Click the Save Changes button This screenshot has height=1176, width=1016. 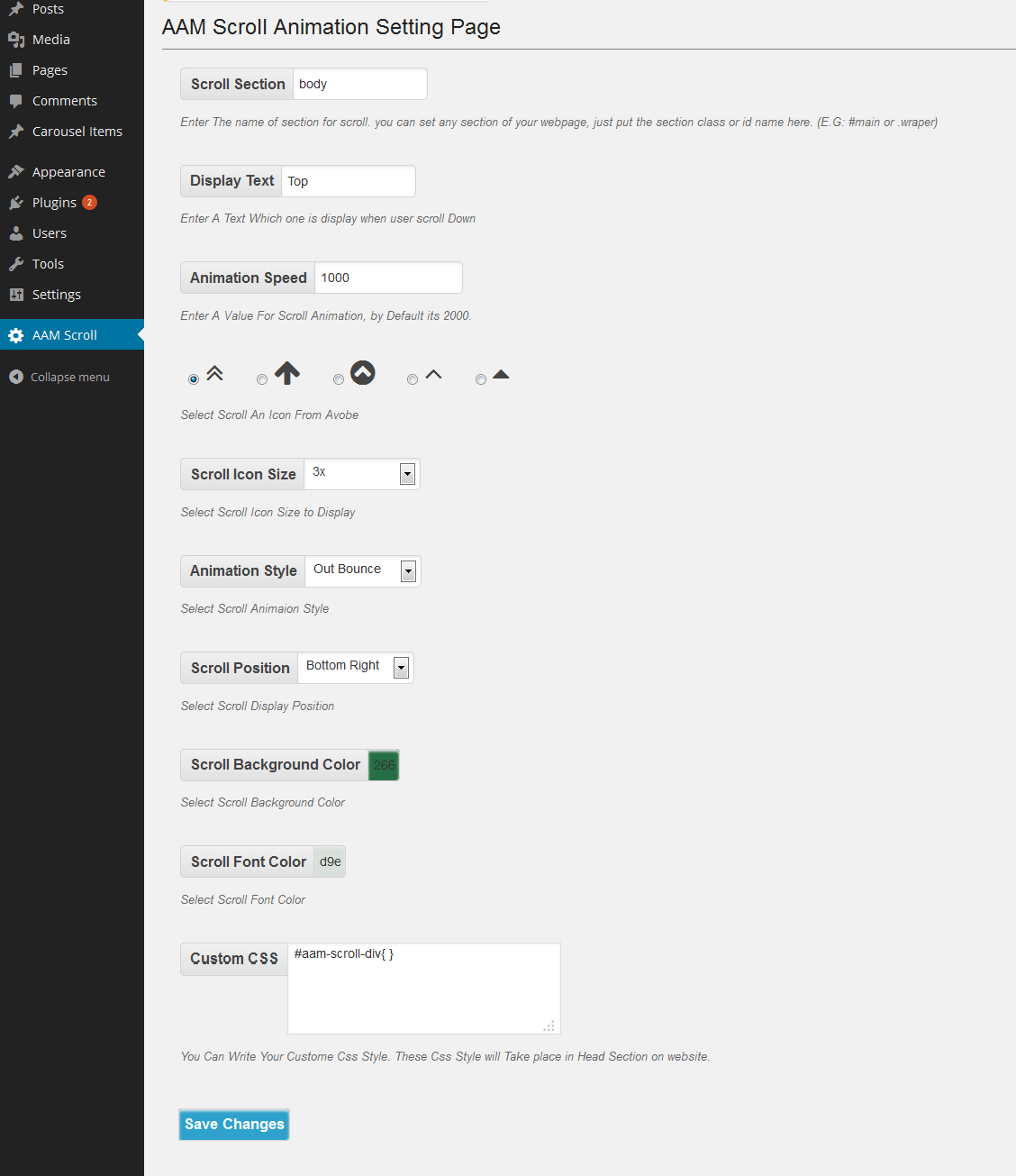[234, 1125]
